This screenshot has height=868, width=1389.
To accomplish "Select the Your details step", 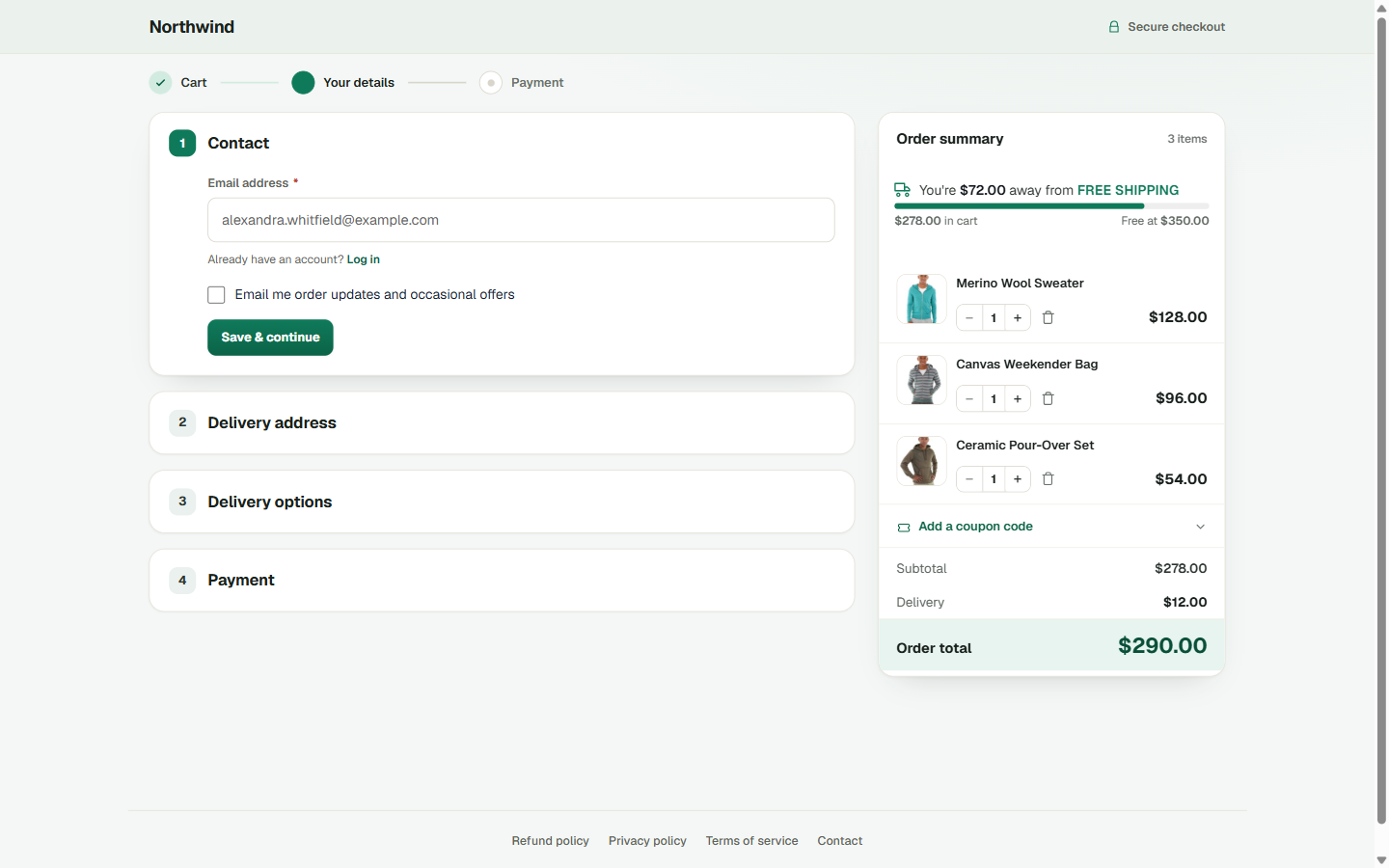I will (343, 83).
